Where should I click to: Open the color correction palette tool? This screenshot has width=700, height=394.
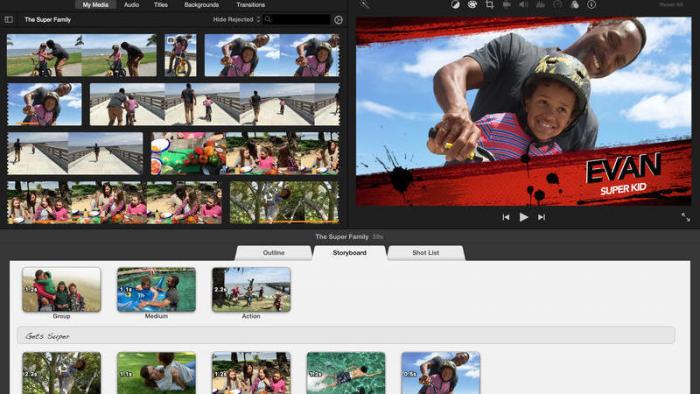click(472, 4)
